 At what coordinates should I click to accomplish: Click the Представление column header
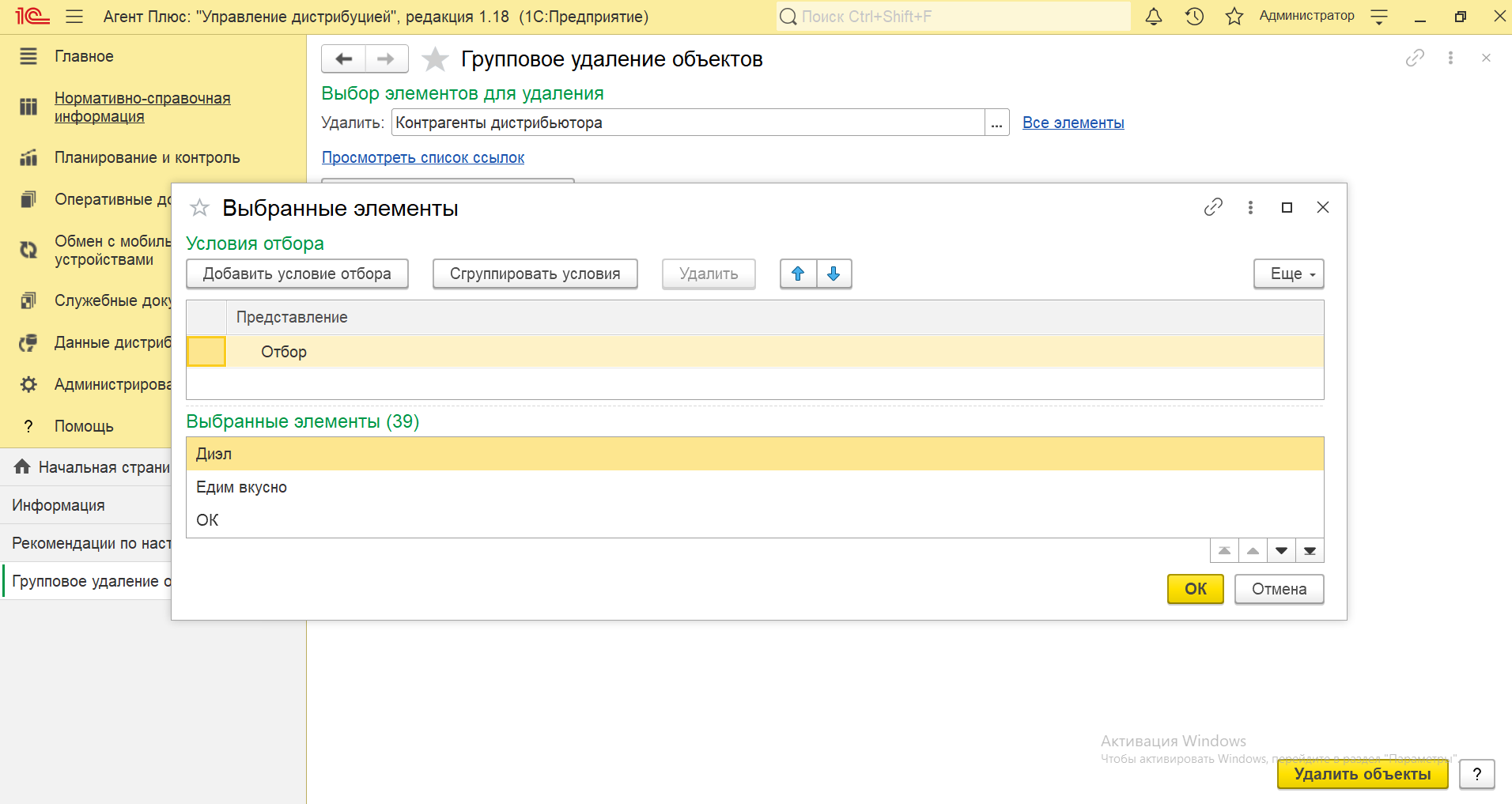775,317
